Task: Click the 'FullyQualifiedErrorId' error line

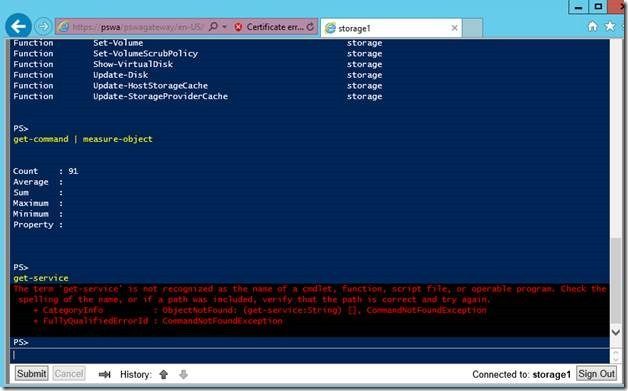Action: (x=159, y=321)
